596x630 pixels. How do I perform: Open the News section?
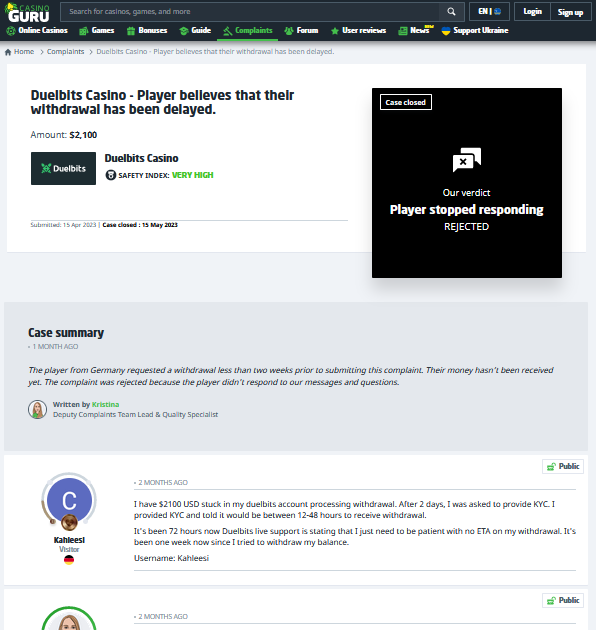point(415,31)
